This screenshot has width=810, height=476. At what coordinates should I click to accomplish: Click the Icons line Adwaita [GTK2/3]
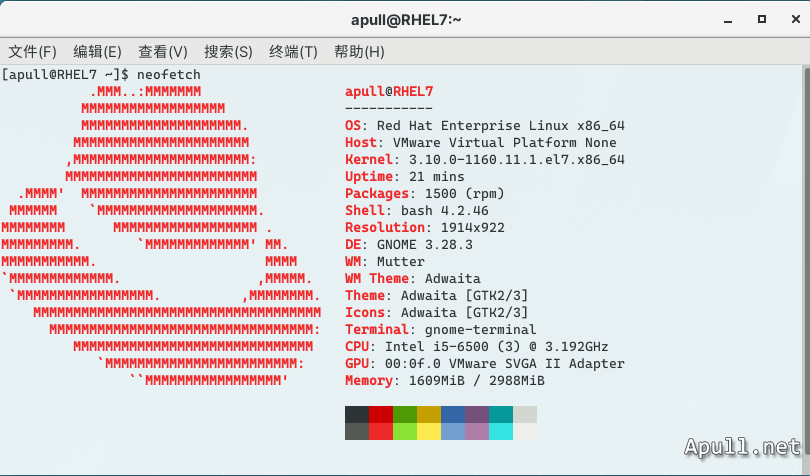pos(437,313)
